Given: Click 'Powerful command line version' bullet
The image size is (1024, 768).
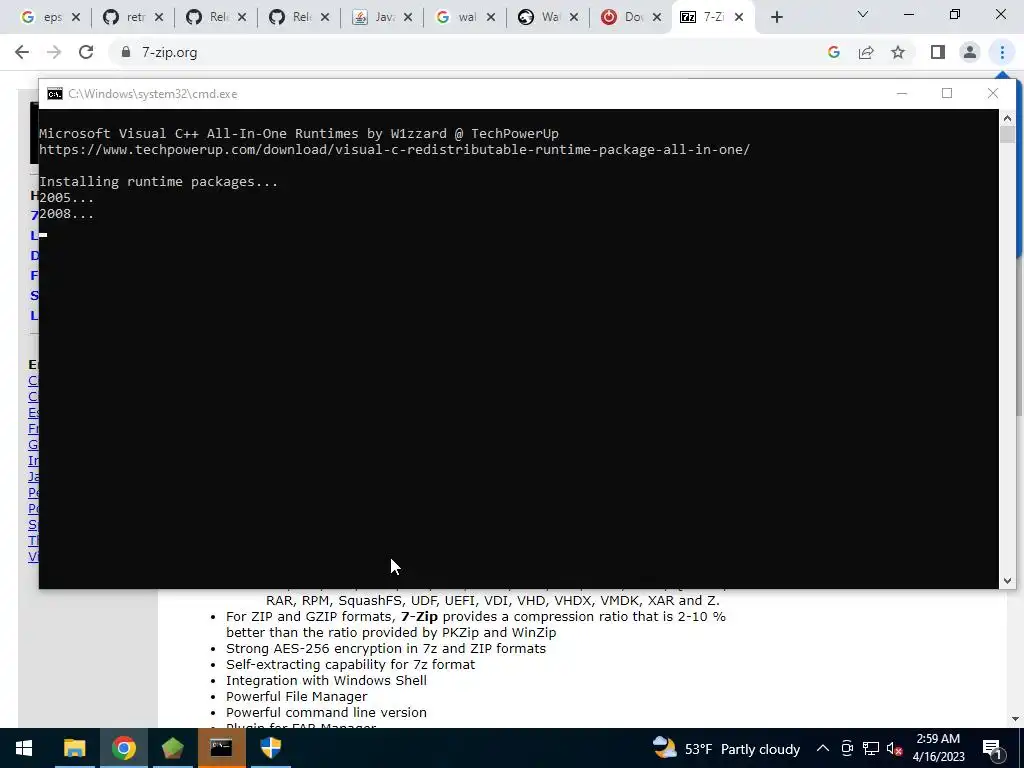Looking at the screenshot, I should click(327, 712).
